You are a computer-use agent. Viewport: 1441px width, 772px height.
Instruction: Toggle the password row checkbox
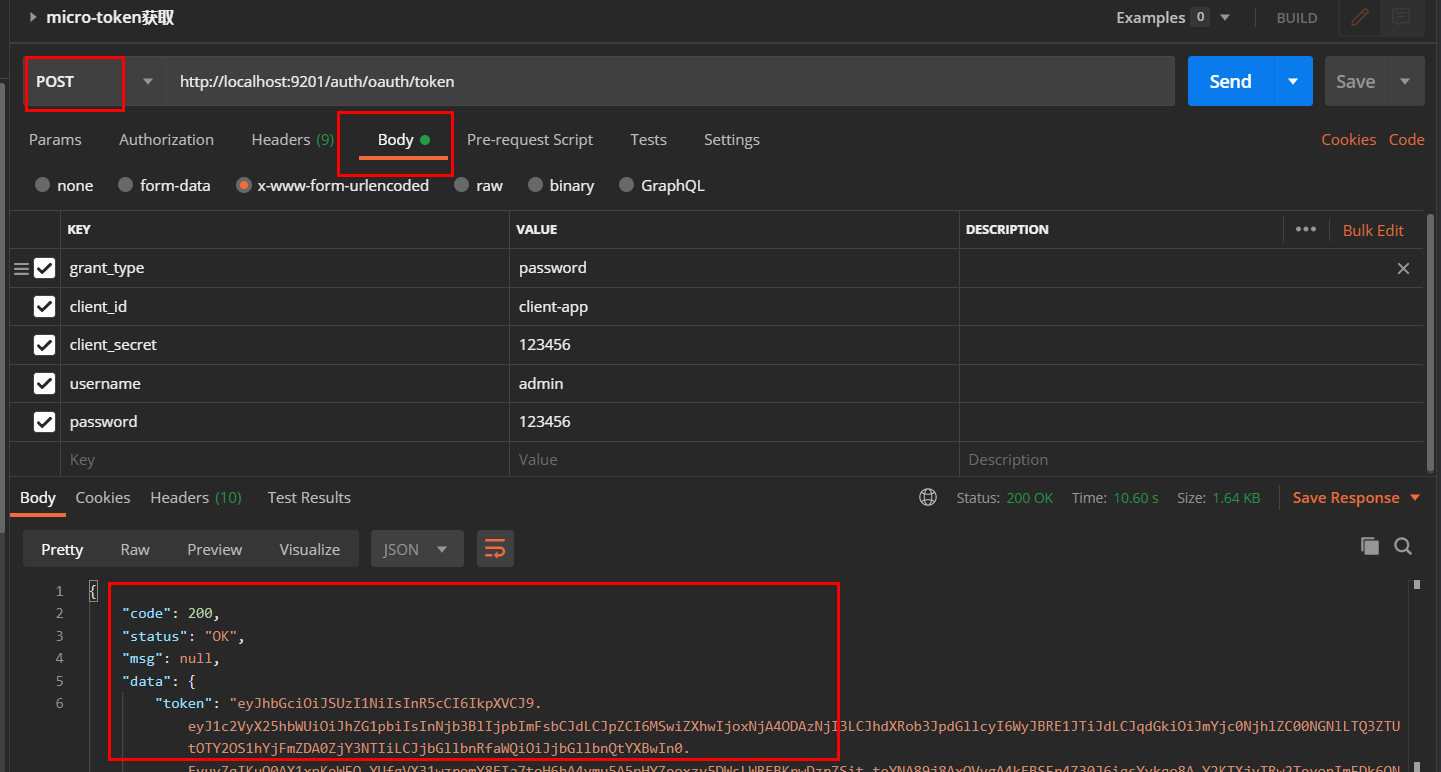pyautogui.click(x=44, y=422)
